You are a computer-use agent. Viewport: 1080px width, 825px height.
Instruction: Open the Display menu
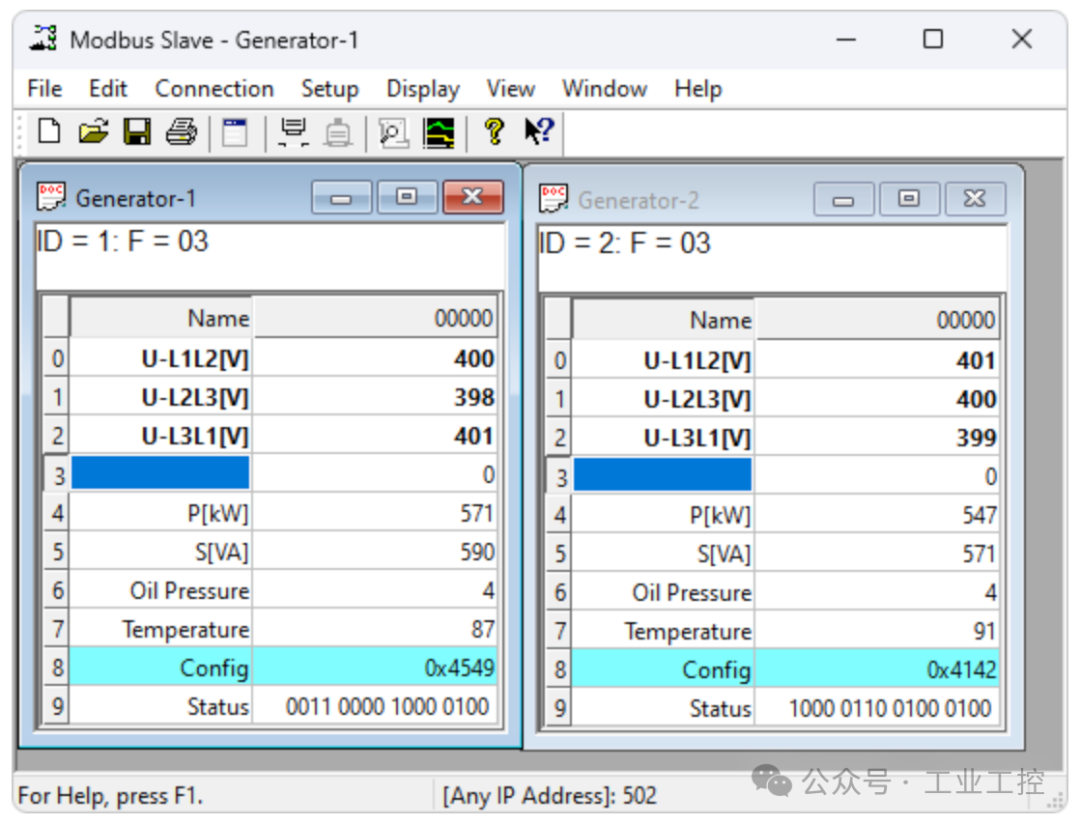click(x=423, y=89)
